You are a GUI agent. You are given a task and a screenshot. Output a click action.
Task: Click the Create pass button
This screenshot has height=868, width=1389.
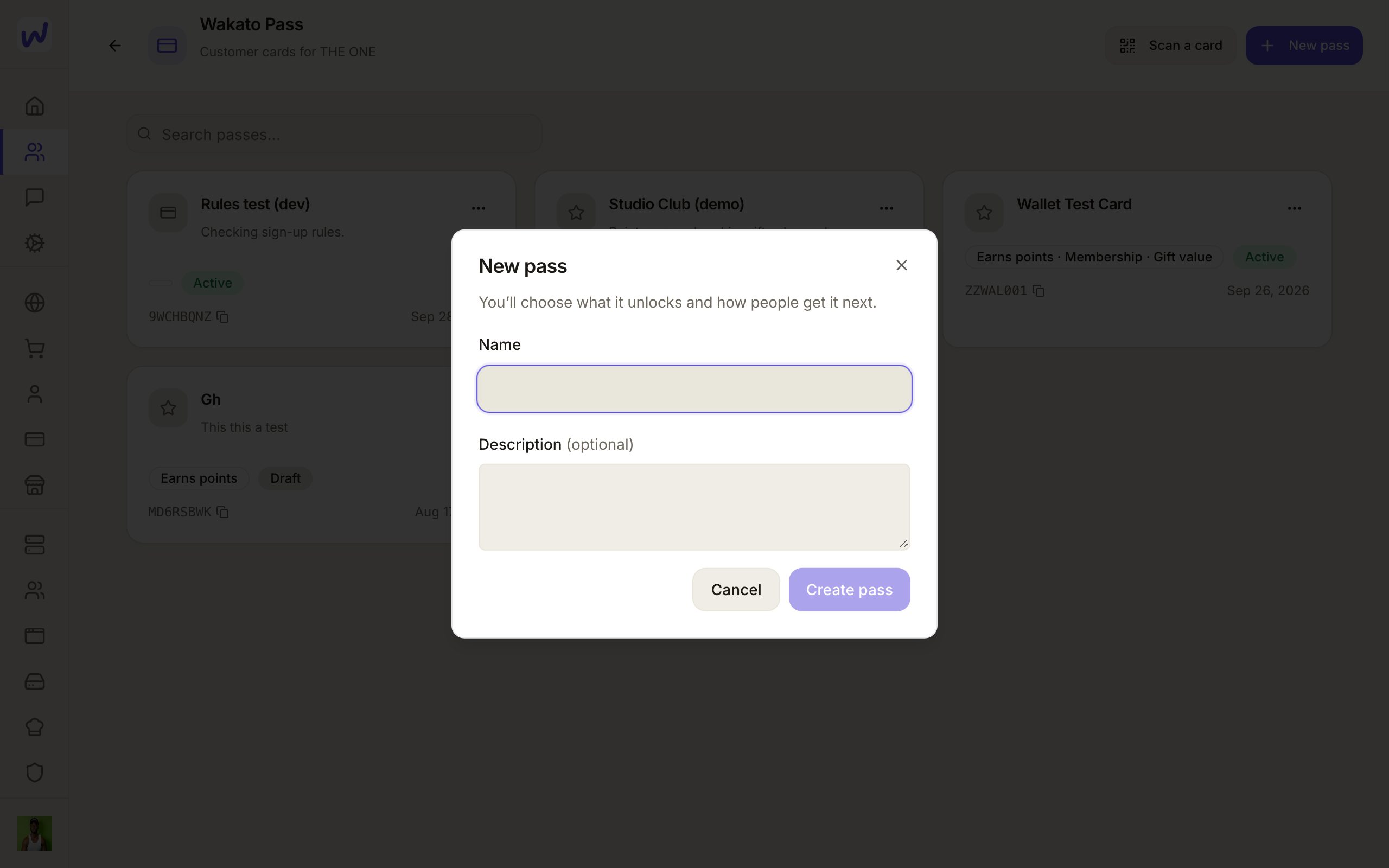pos(849,590)
